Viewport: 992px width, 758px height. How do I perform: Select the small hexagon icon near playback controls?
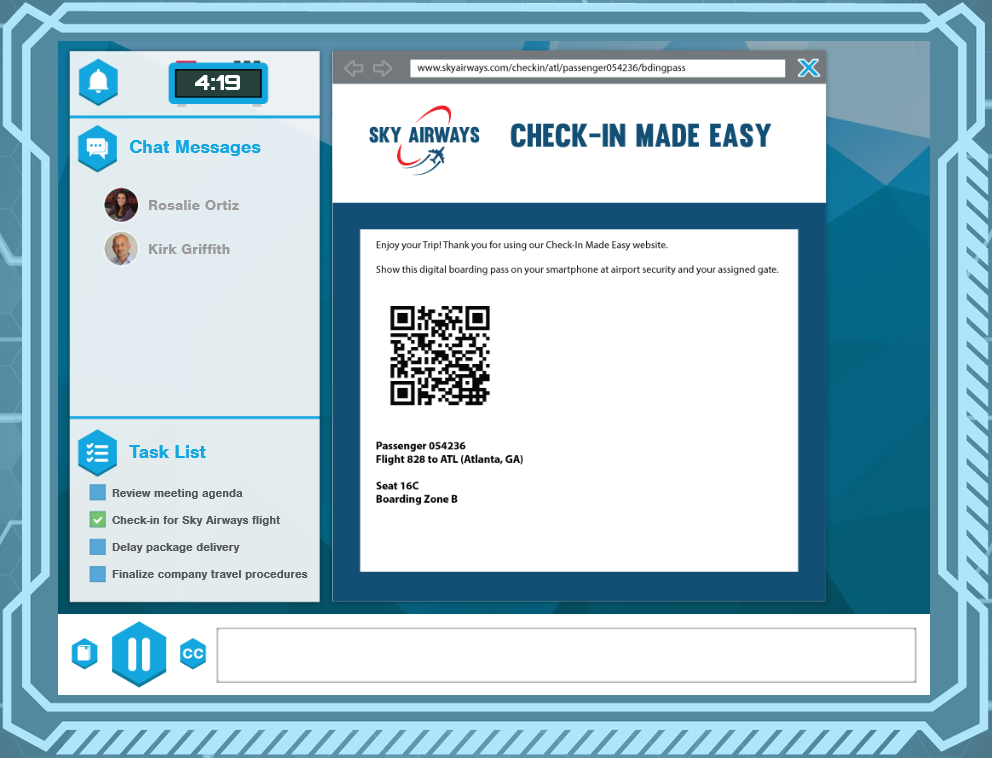coord(84,654)
